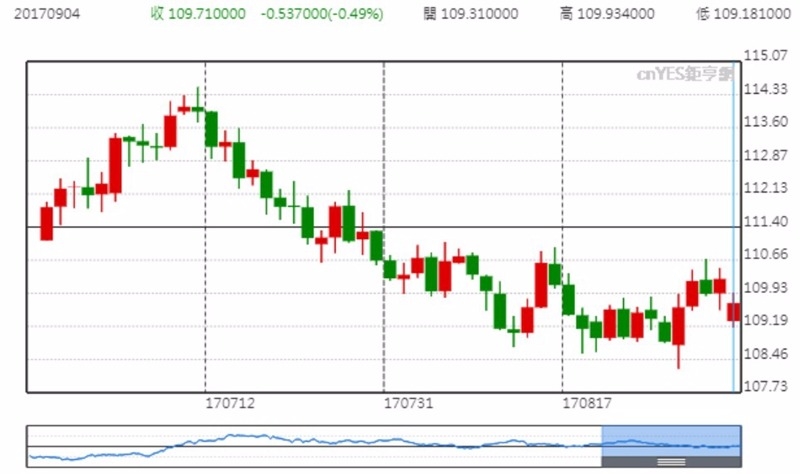
Task: Click the 114.33 price axis label
Action: tap(765, 89)
